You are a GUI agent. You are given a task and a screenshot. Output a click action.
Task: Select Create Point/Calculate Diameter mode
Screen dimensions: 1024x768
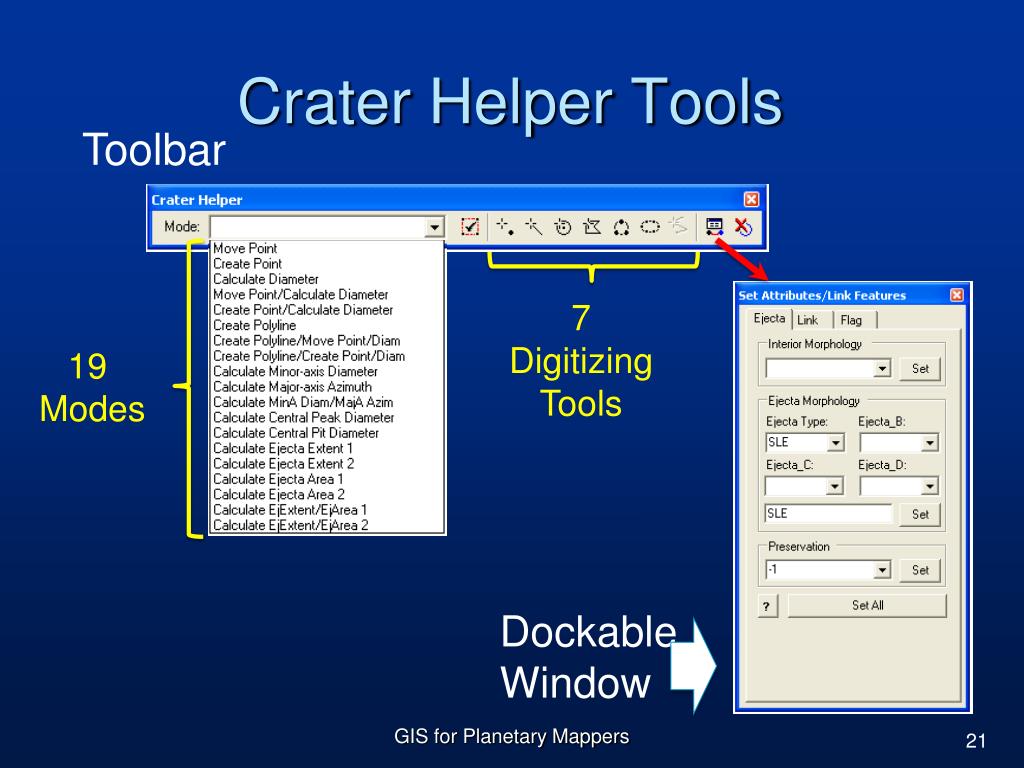coord(327,310)
